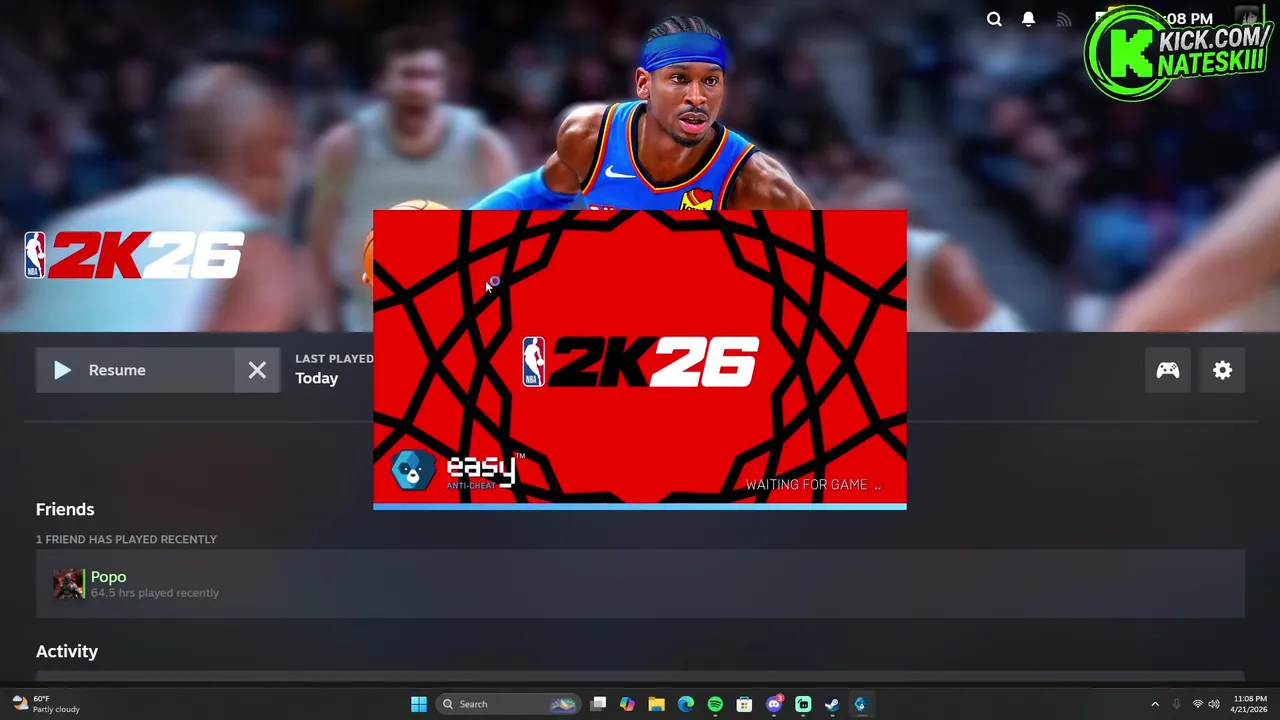Click "64.5 hrs played recently" text

(155, 593)
